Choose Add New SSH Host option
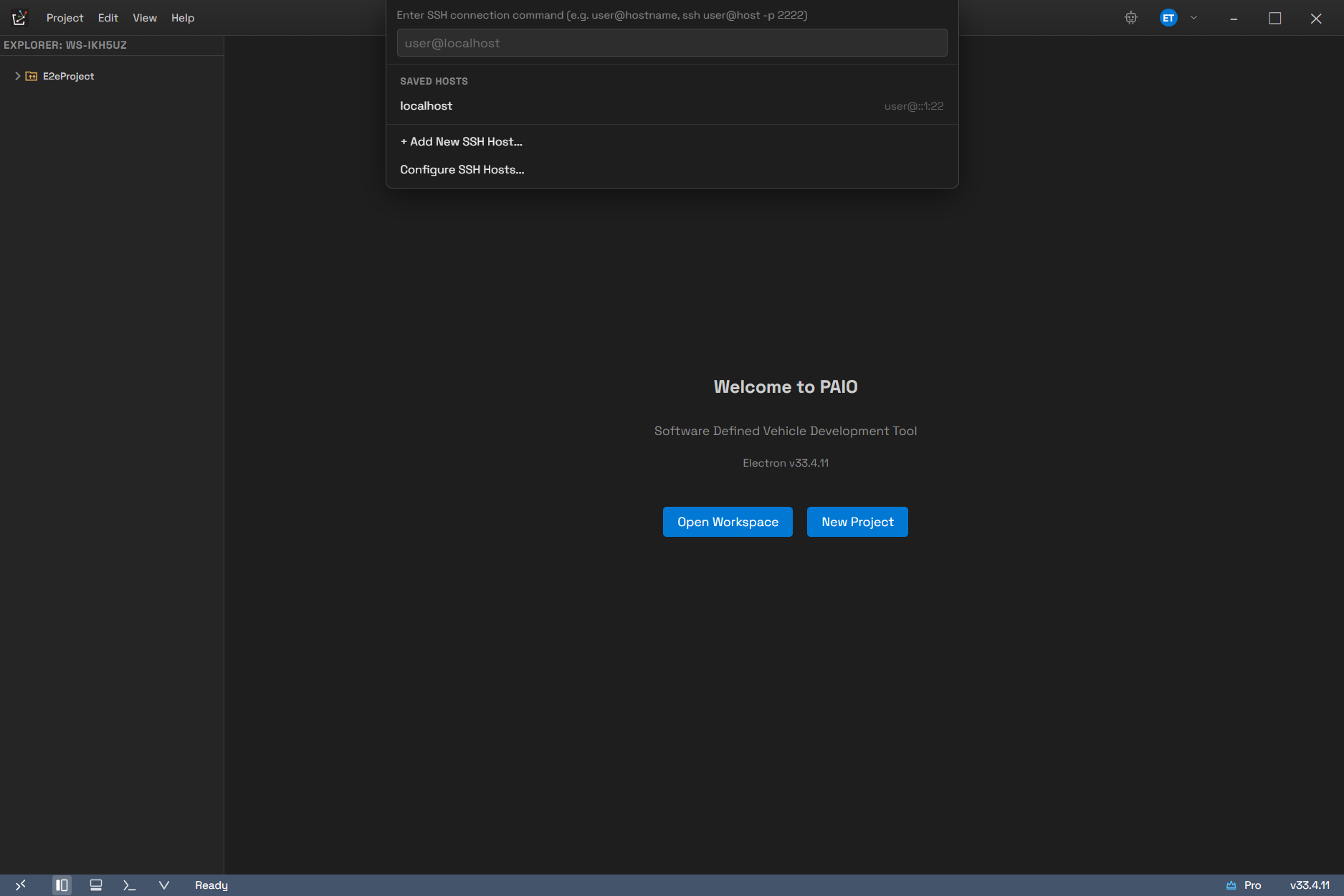Screen dimensions: 1344x896 point(672,142)
